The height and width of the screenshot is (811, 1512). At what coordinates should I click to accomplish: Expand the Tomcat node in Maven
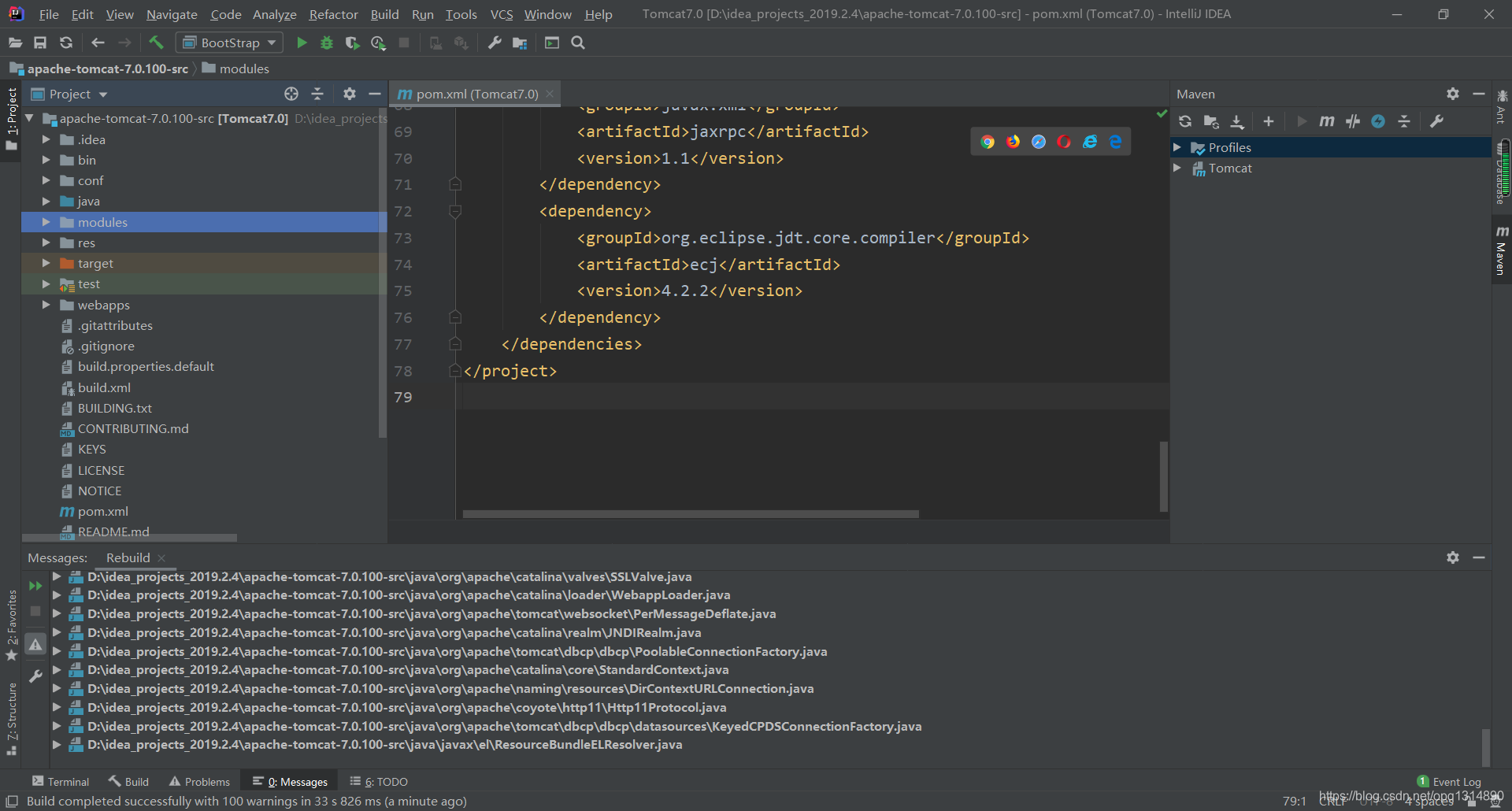tap(1177, 168)
